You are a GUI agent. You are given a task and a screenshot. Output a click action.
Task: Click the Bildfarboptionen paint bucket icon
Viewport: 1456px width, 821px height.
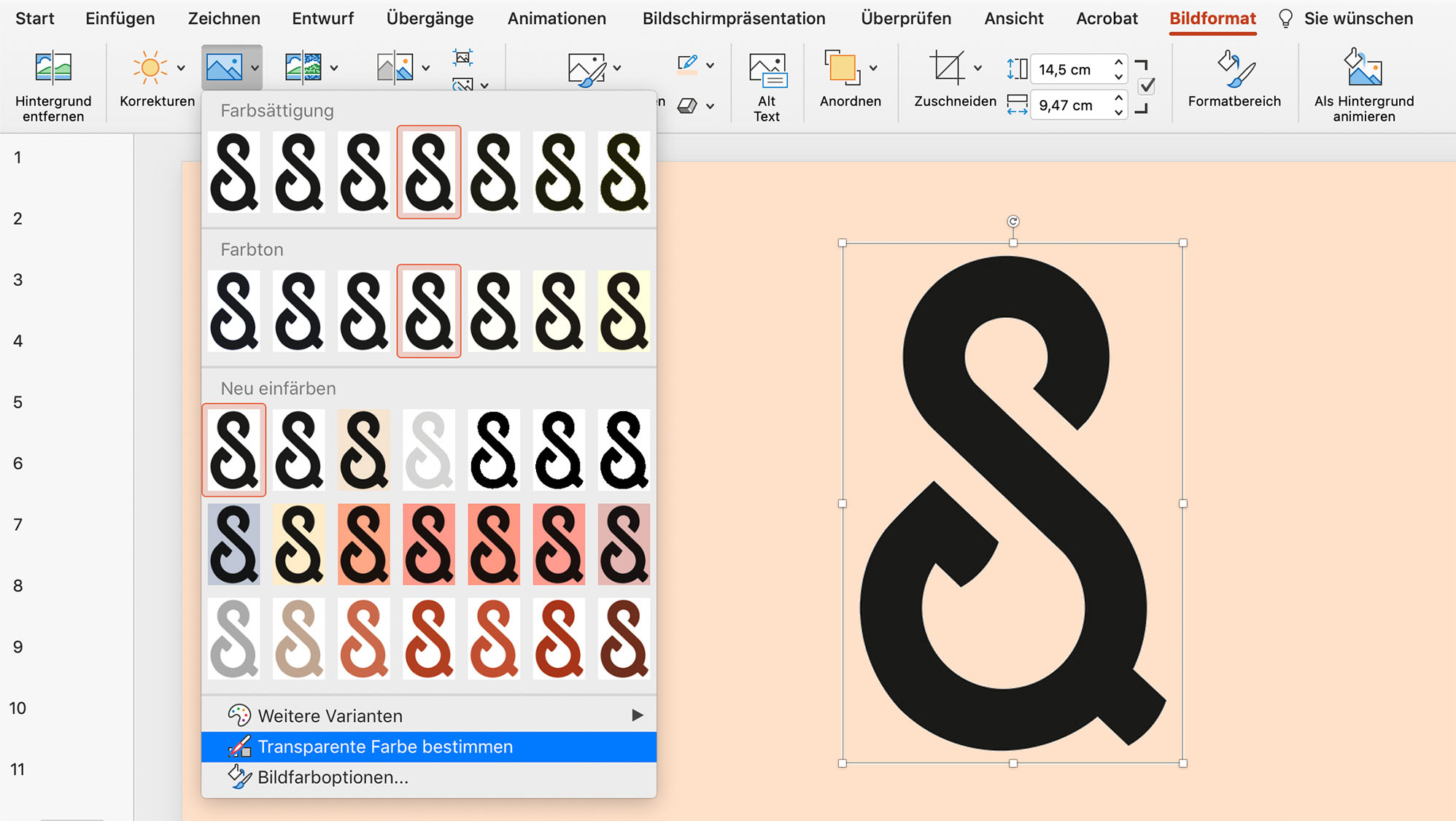pyautogui.click(x=239, y=777)
